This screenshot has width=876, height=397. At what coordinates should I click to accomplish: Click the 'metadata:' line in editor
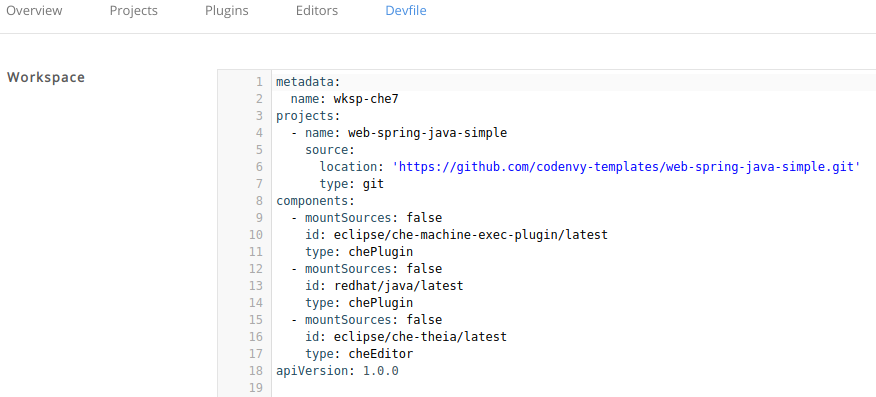click(308, 82)
